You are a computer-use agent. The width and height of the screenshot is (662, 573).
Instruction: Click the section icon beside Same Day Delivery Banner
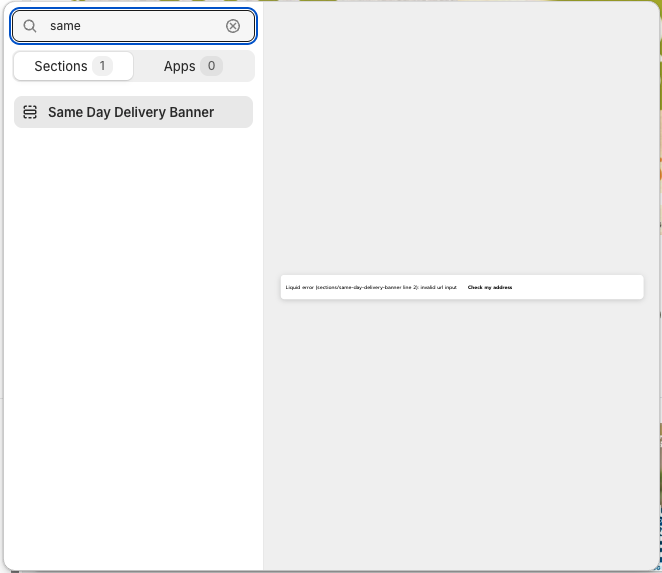pos(30,112)
